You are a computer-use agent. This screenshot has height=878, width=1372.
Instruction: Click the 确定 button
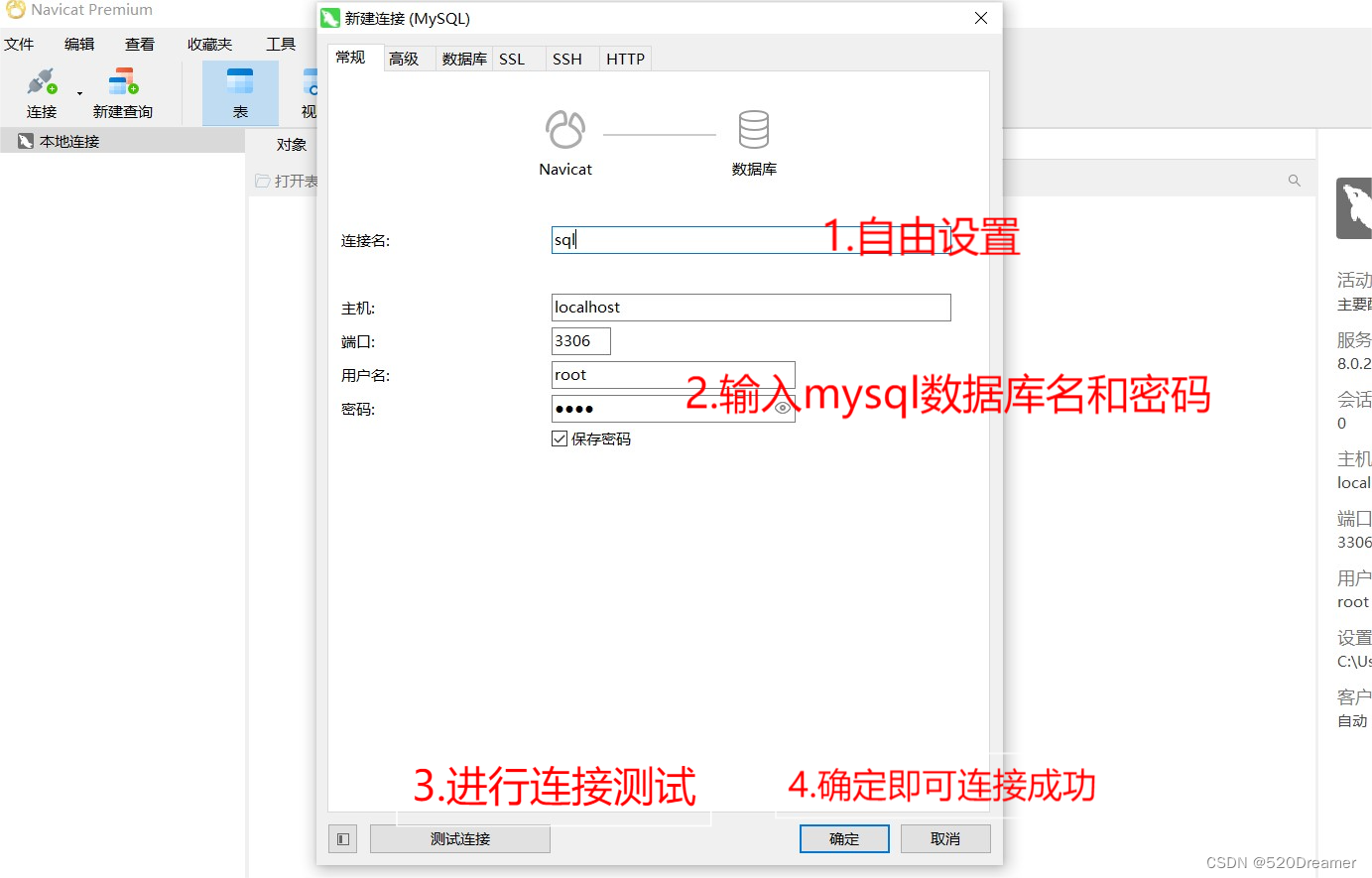844,839
